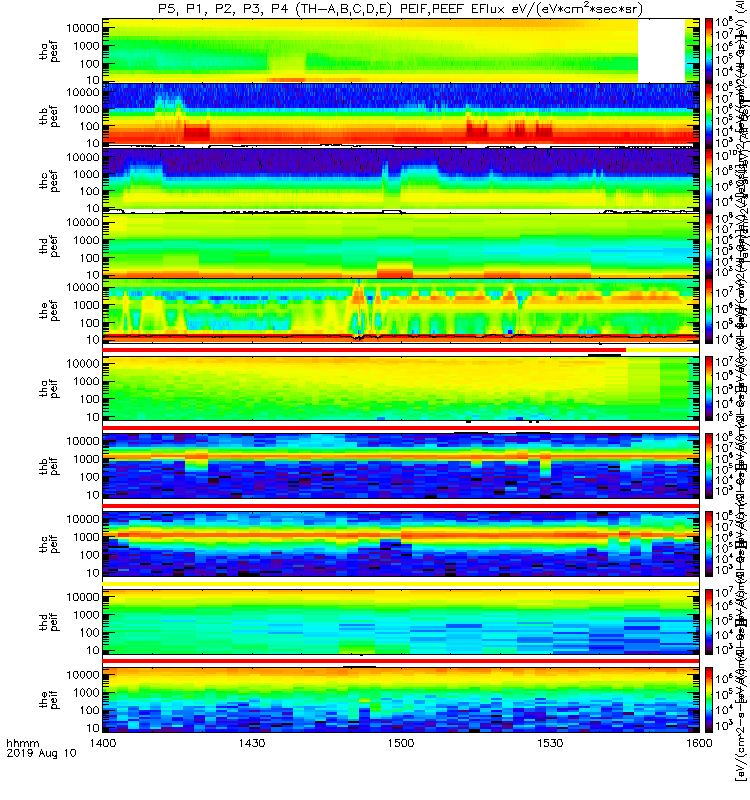Viewport: 750px width, 800px height.
Task: Click the 'the peef' electron spectrogram
Action: 401,311
